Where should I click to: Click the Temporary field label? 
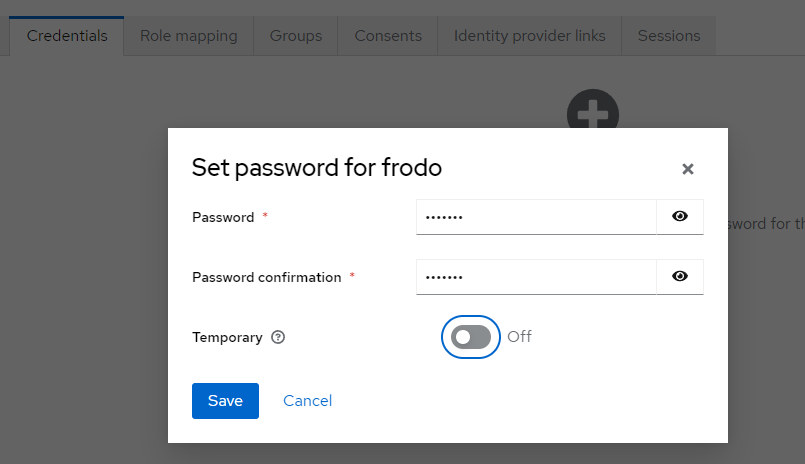pos(227,337)
